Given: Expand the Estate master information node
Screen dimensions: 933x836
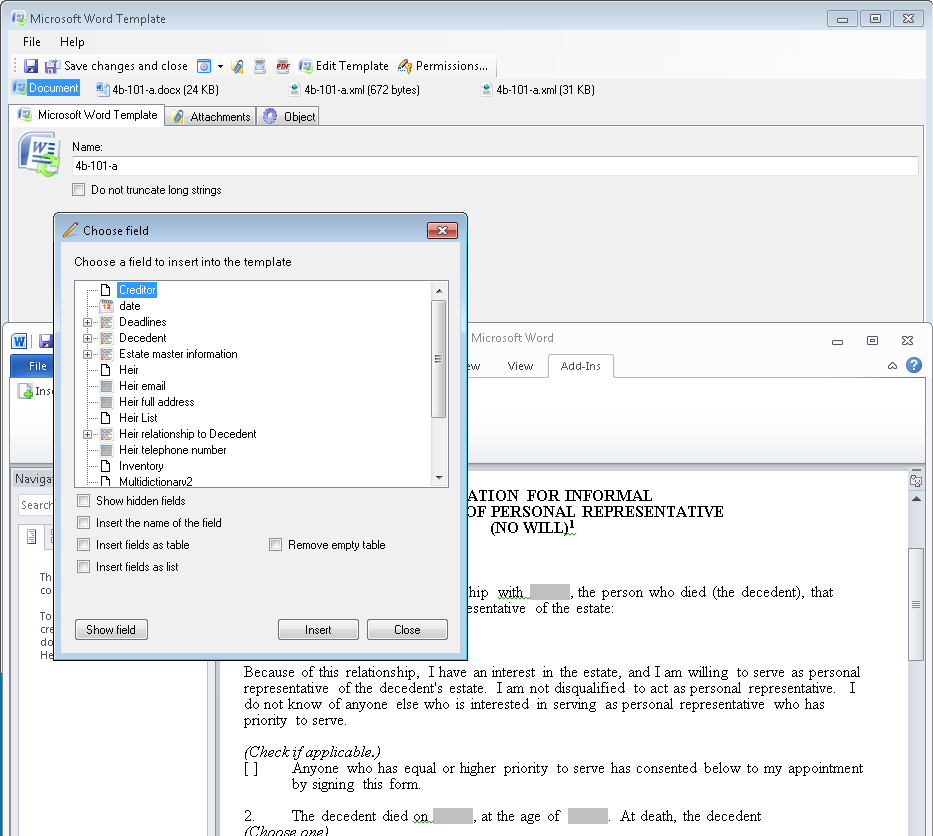Looking at the screenshot, I should (87, 355).
